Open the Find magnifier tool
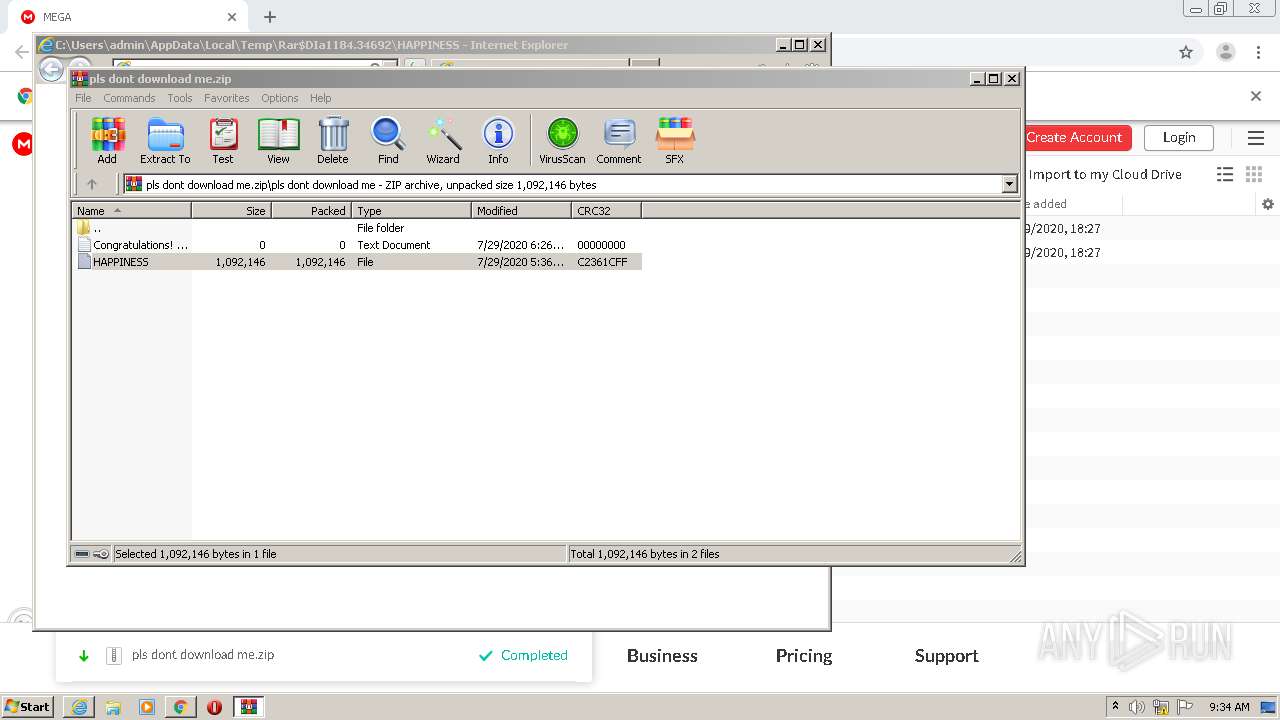1280x720 pixels. point(388,140)
